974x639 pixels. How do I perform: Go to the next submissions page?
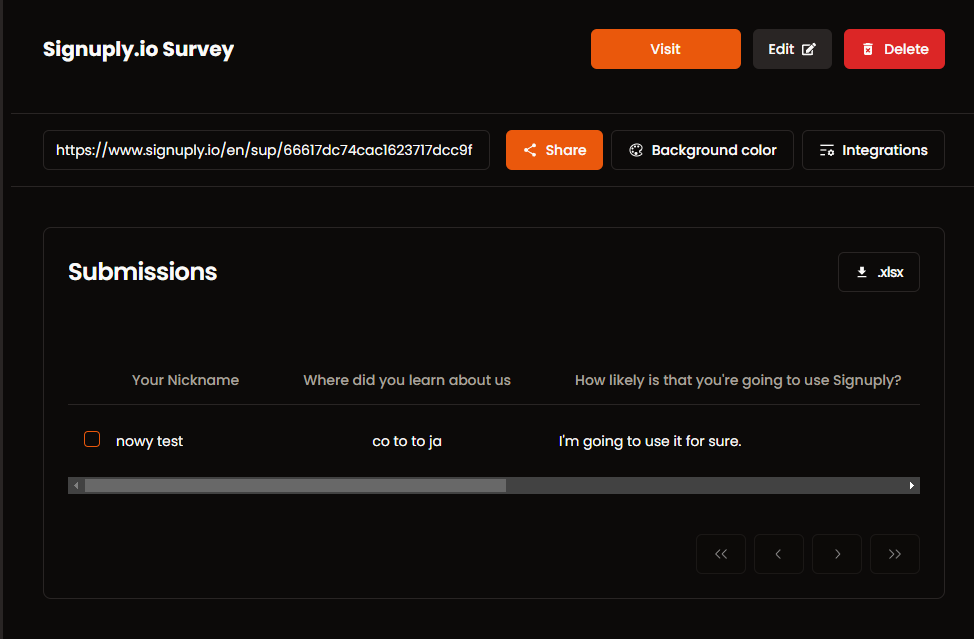click(837, 554)
